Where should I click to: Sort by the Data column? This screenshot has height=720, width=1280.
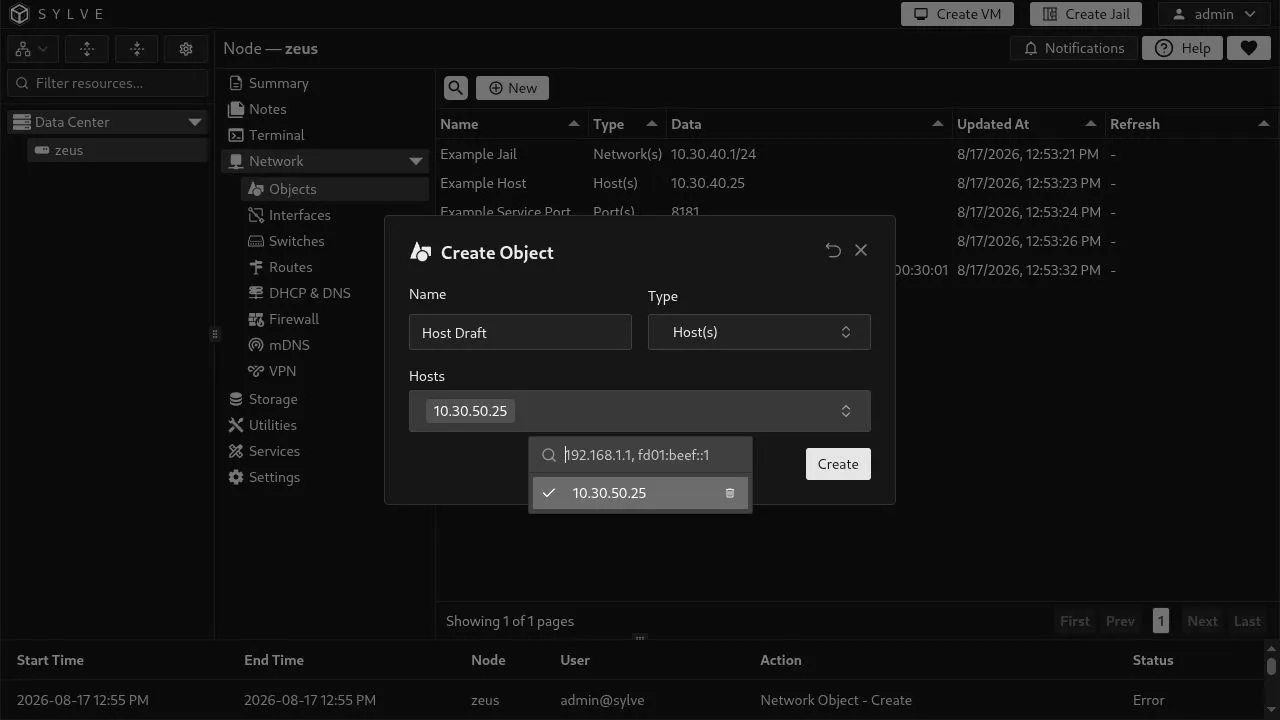tap(808, 124)
